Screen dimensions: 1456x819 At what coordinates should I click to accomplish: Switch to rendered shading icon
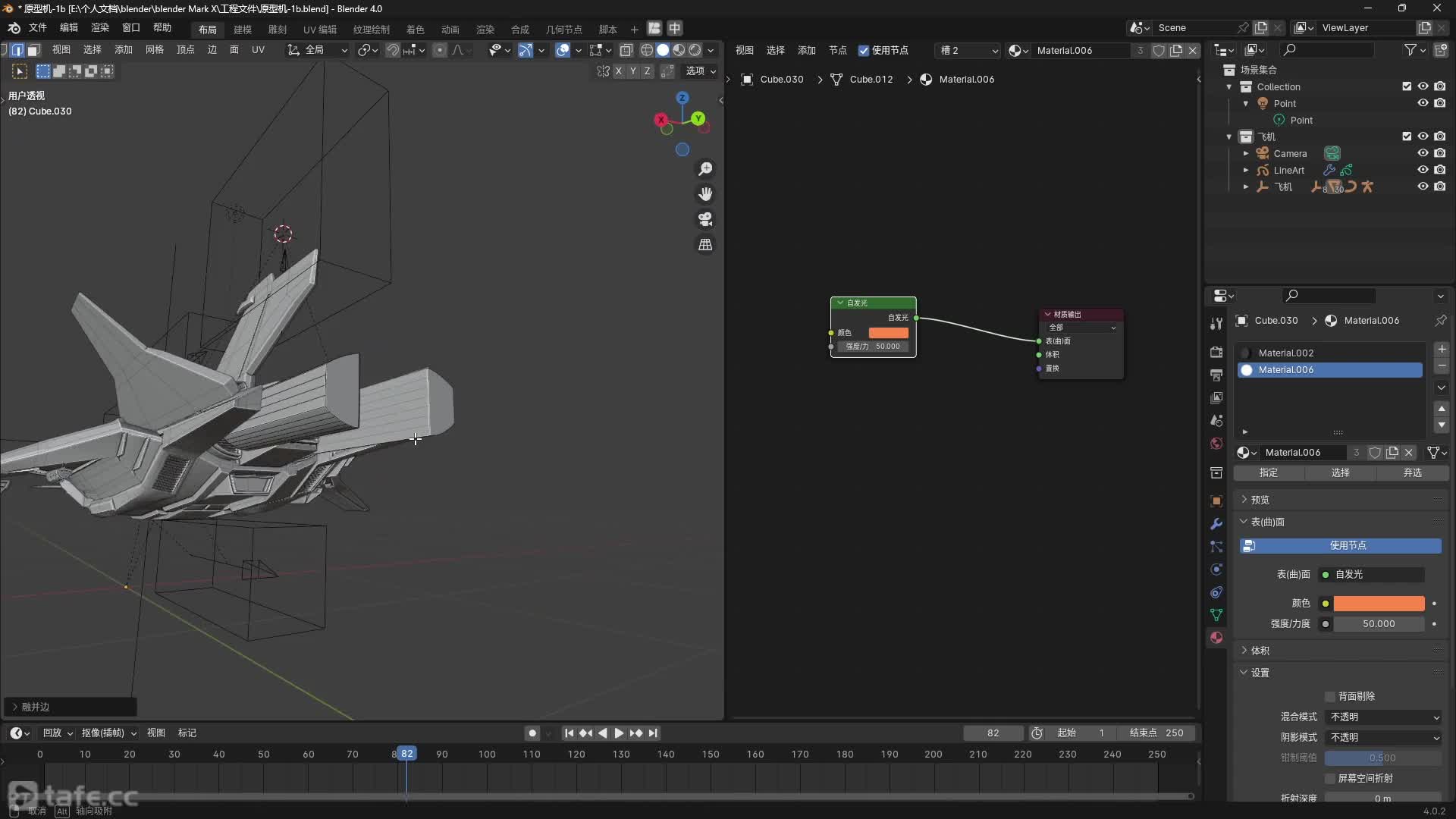[695, 50]
